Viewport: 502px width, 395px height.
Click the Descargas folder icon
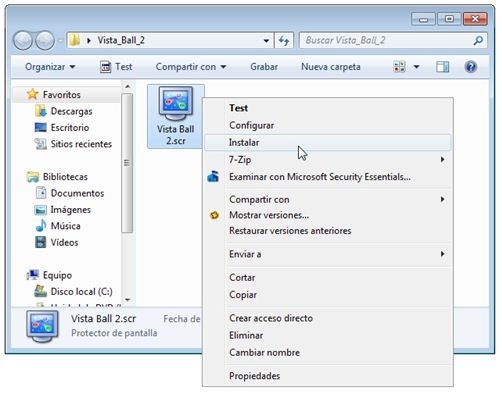click(x=41, y=111)
